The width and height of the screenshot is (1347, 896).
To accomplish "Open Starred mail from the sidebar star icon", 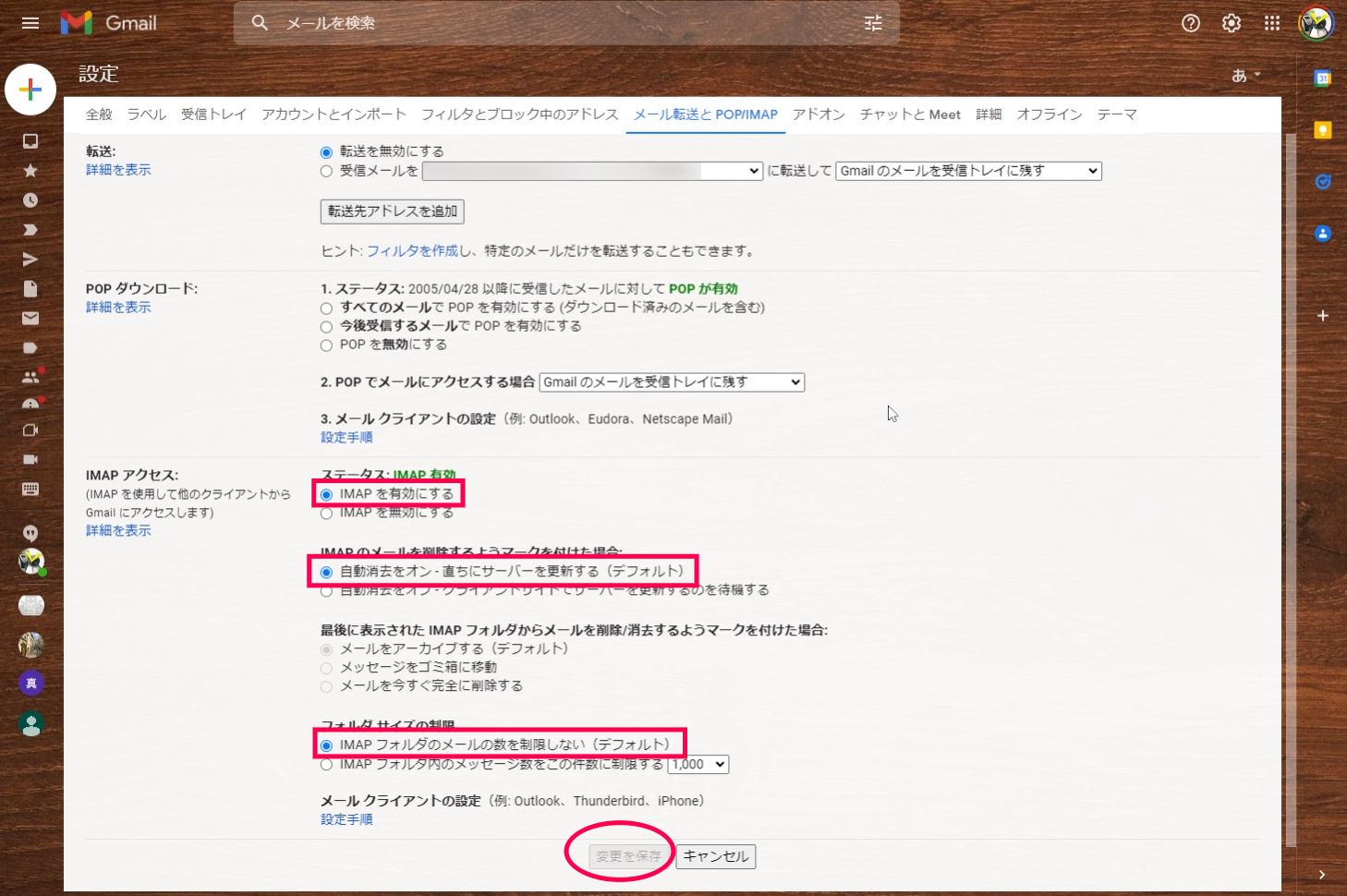I will tap(30, 171).
